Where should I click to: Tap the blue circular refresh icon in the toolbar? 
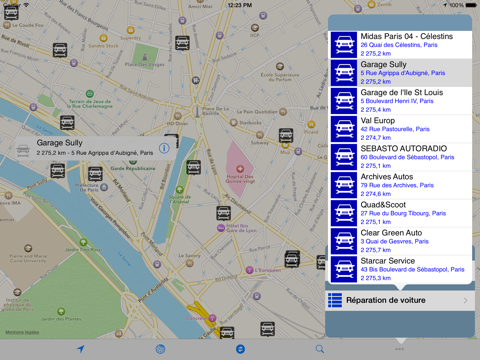[x=240, y=349]
